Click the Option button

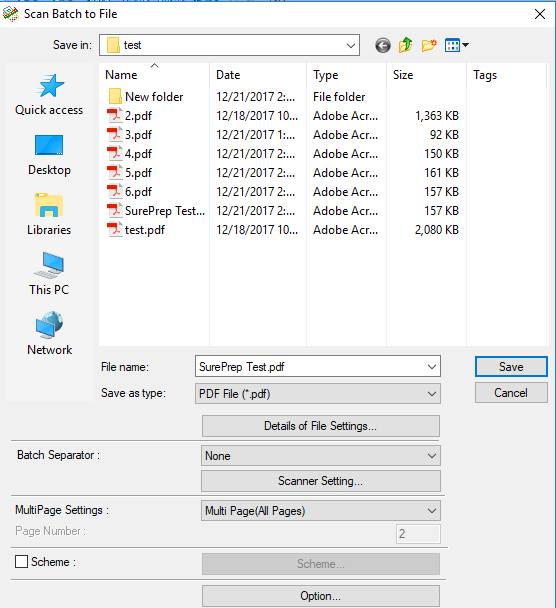pyautogui.click(x=321, y=596)
